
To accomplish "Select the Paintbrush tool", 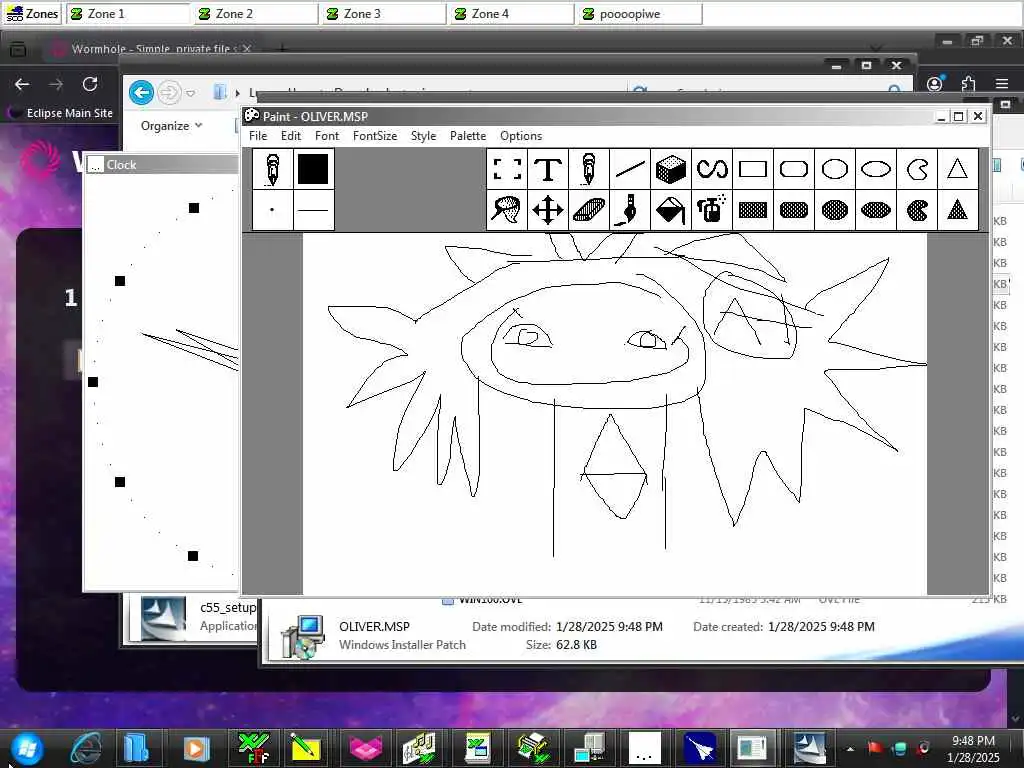I will tap(630, 210).
